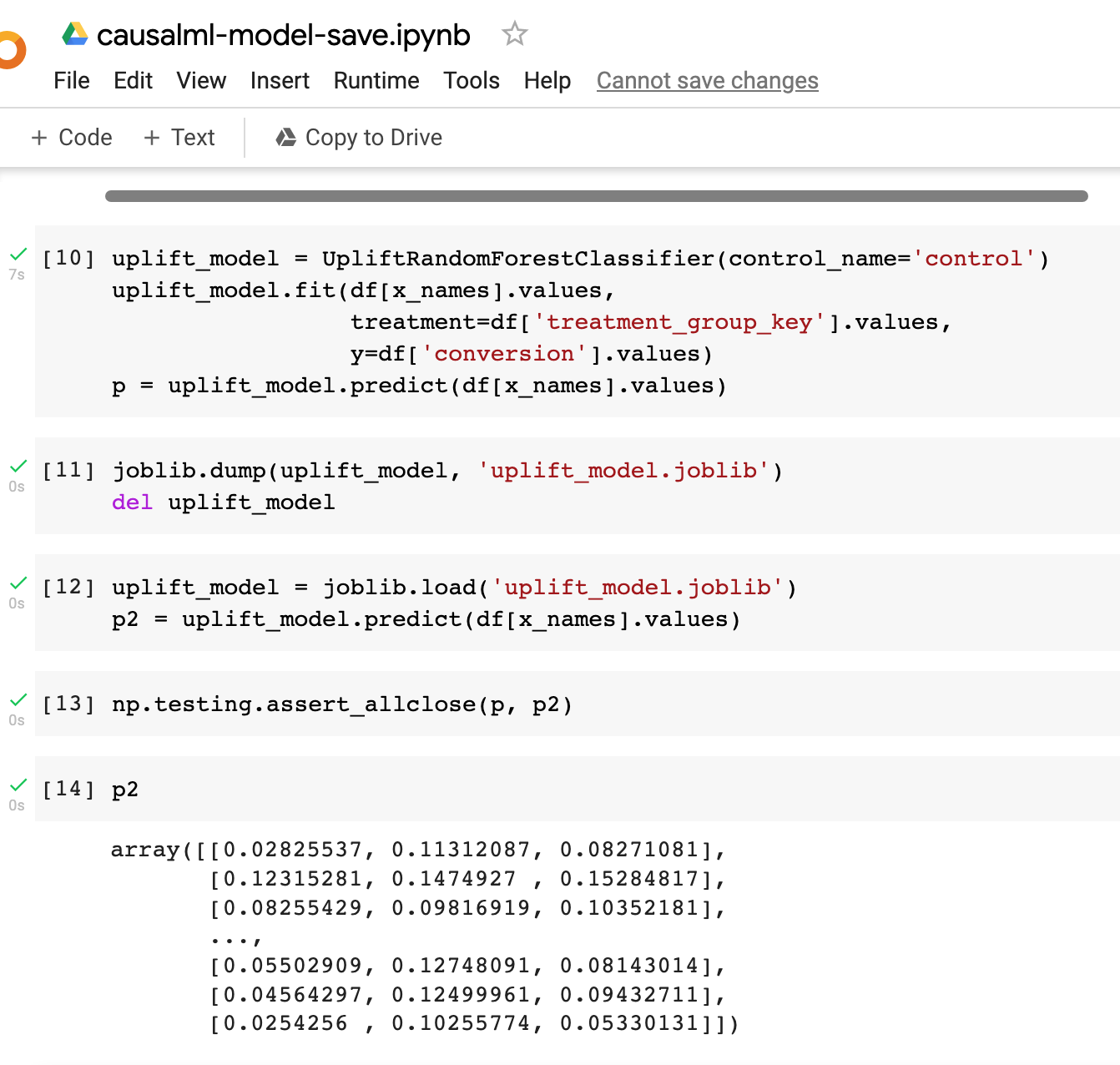This screenshot has width=1120, height=1065.
Task: Click the star icon to favorite the notebook
Action: [514, 34]
